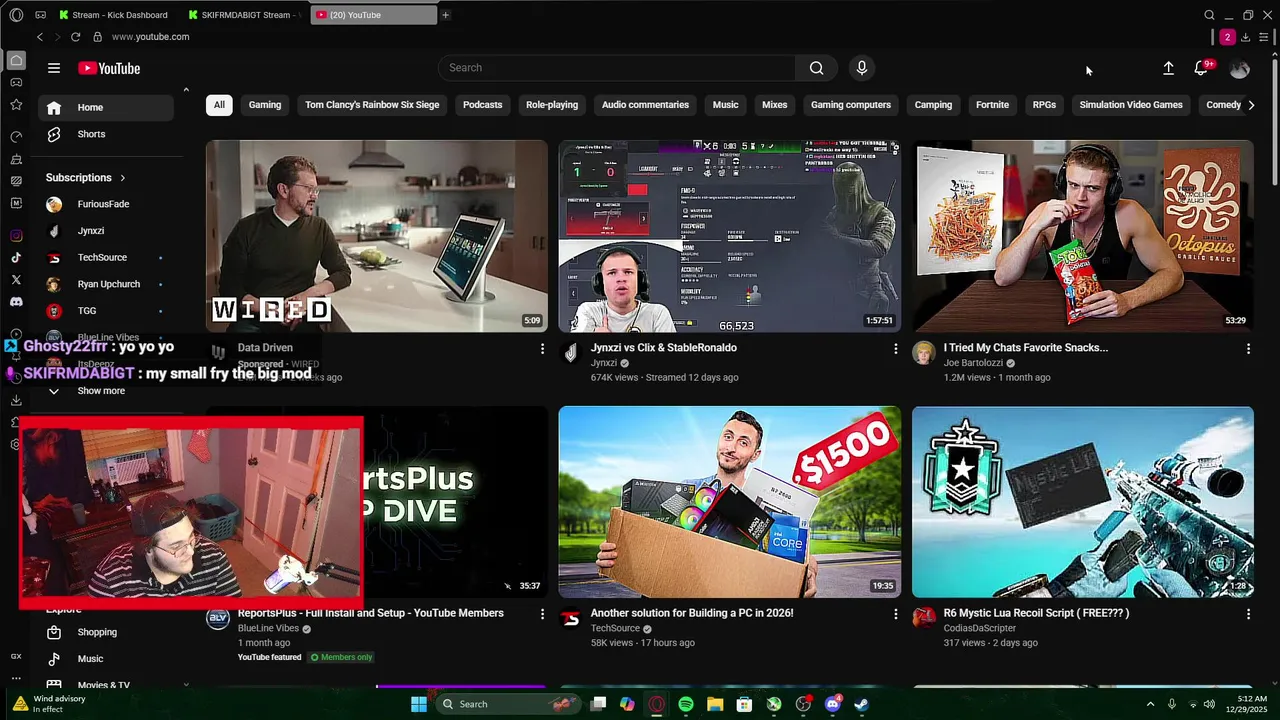The width and height of the screenshot is (1280, 720).
Task: Click the Opera menu logo
Action: (x=16, y=15)
